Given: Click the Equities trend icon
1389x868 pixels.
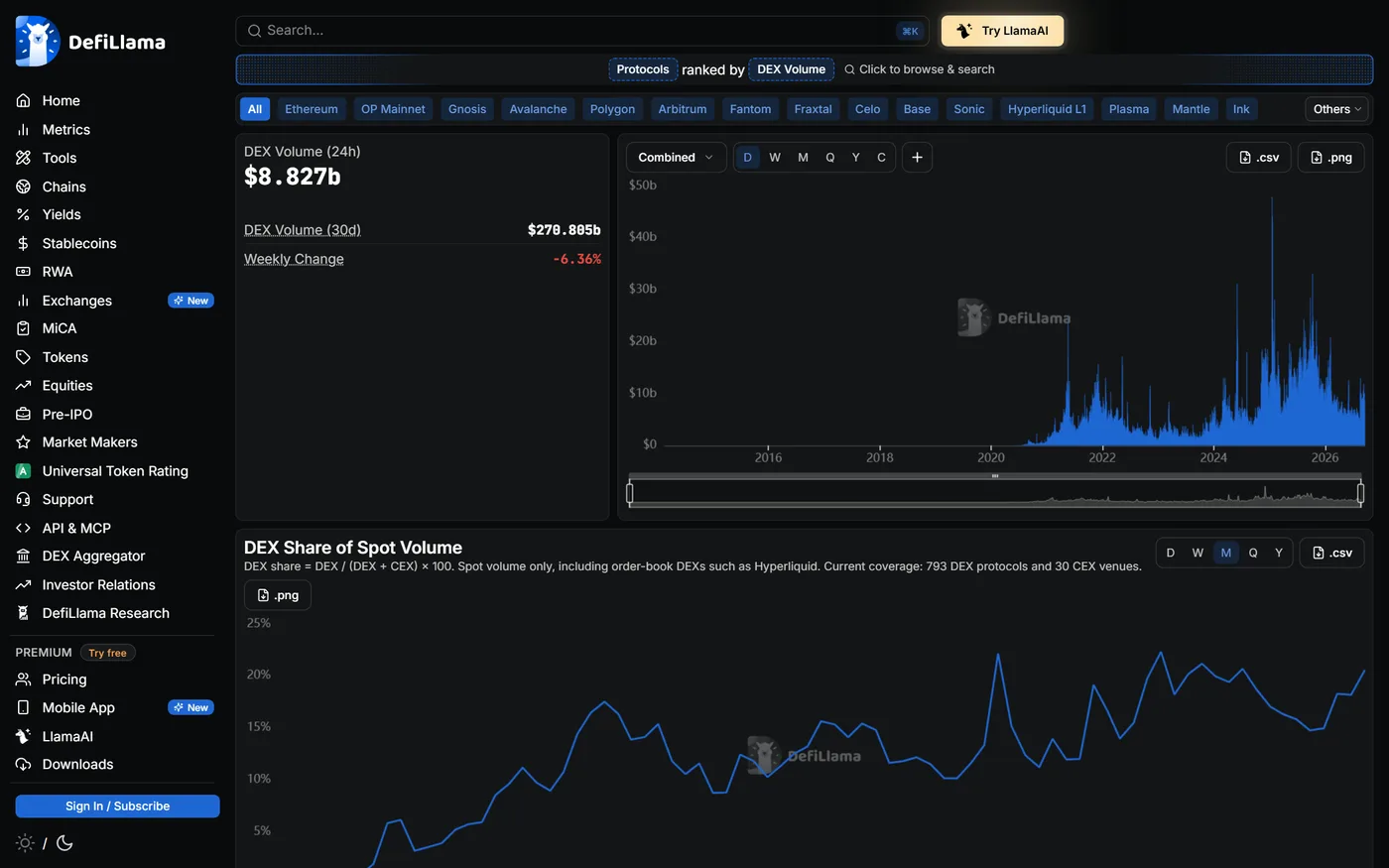Looking at the screenshot, I should pos(23,386).
